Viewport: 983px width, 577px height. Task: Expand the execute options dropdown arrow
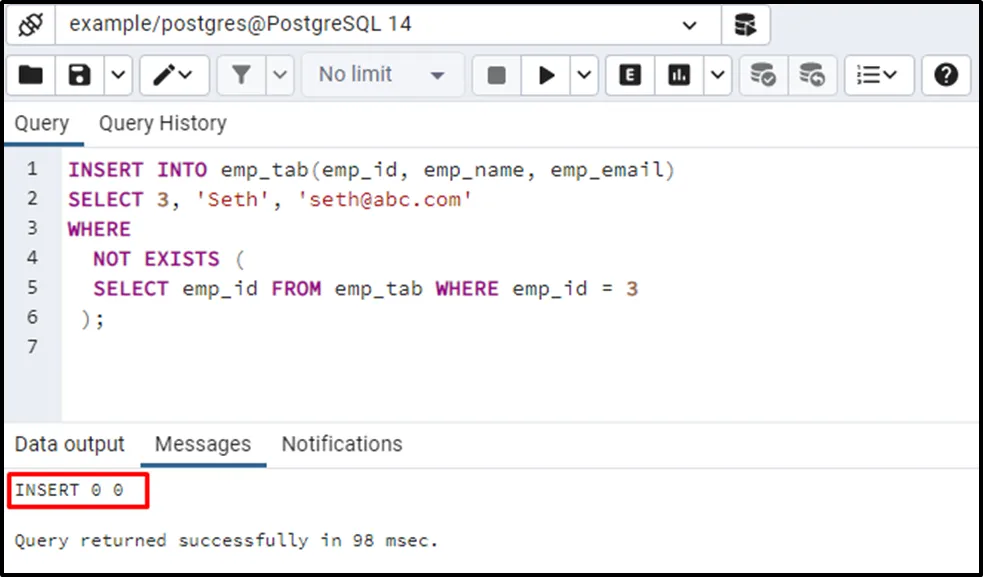[x=585, y=75]
